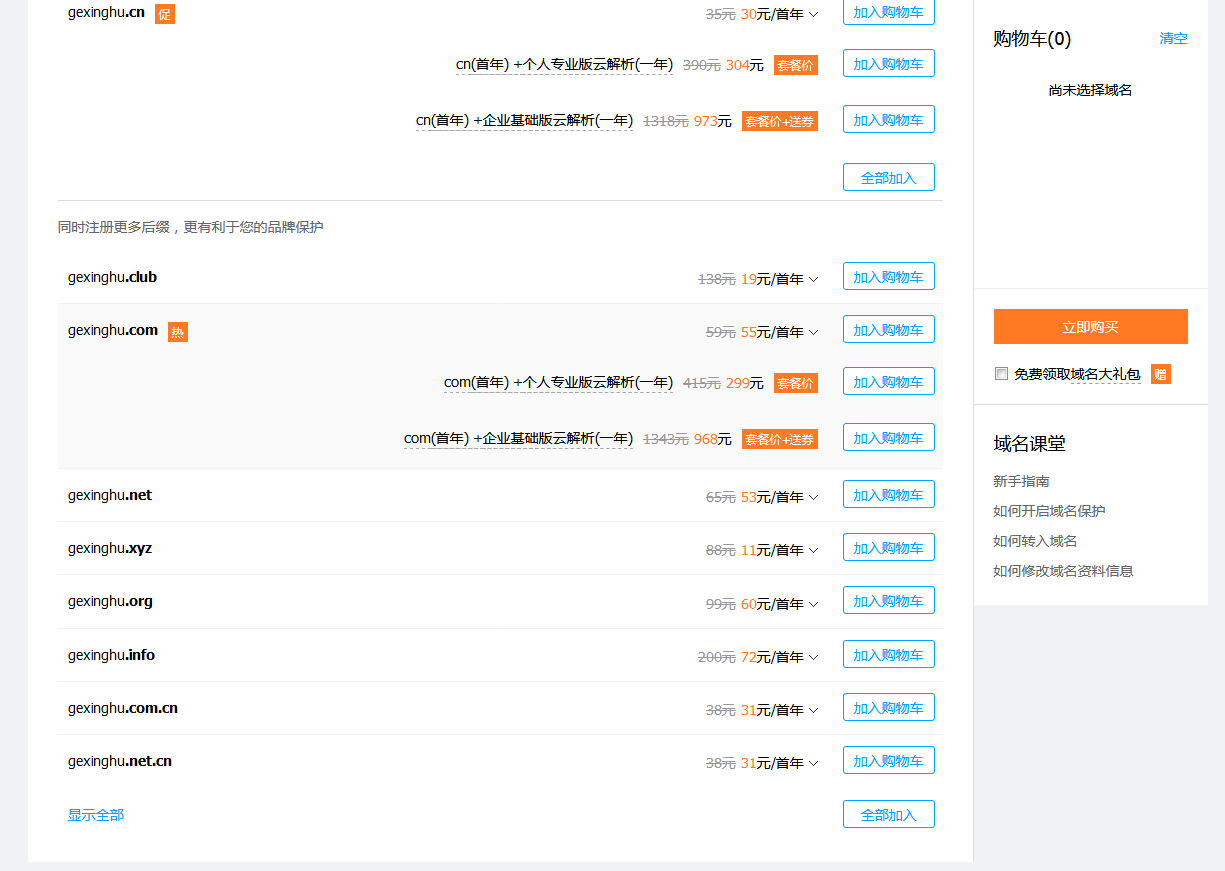Screen dimensions: 1225x871
Task: Click the orange 赠 gift badge near the checkbox
Action: tap(1159, 373)
